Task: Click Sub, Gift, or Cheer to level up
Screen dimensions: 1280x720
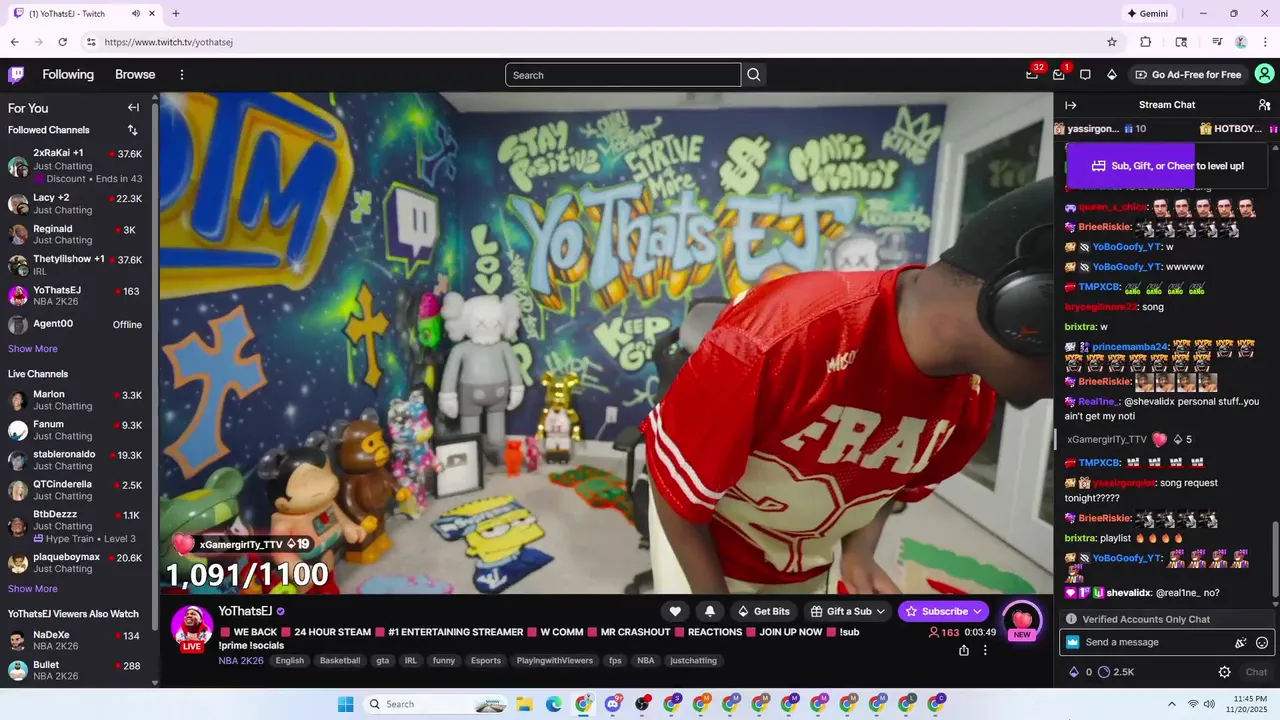Action: click(x=1168, y=166)
